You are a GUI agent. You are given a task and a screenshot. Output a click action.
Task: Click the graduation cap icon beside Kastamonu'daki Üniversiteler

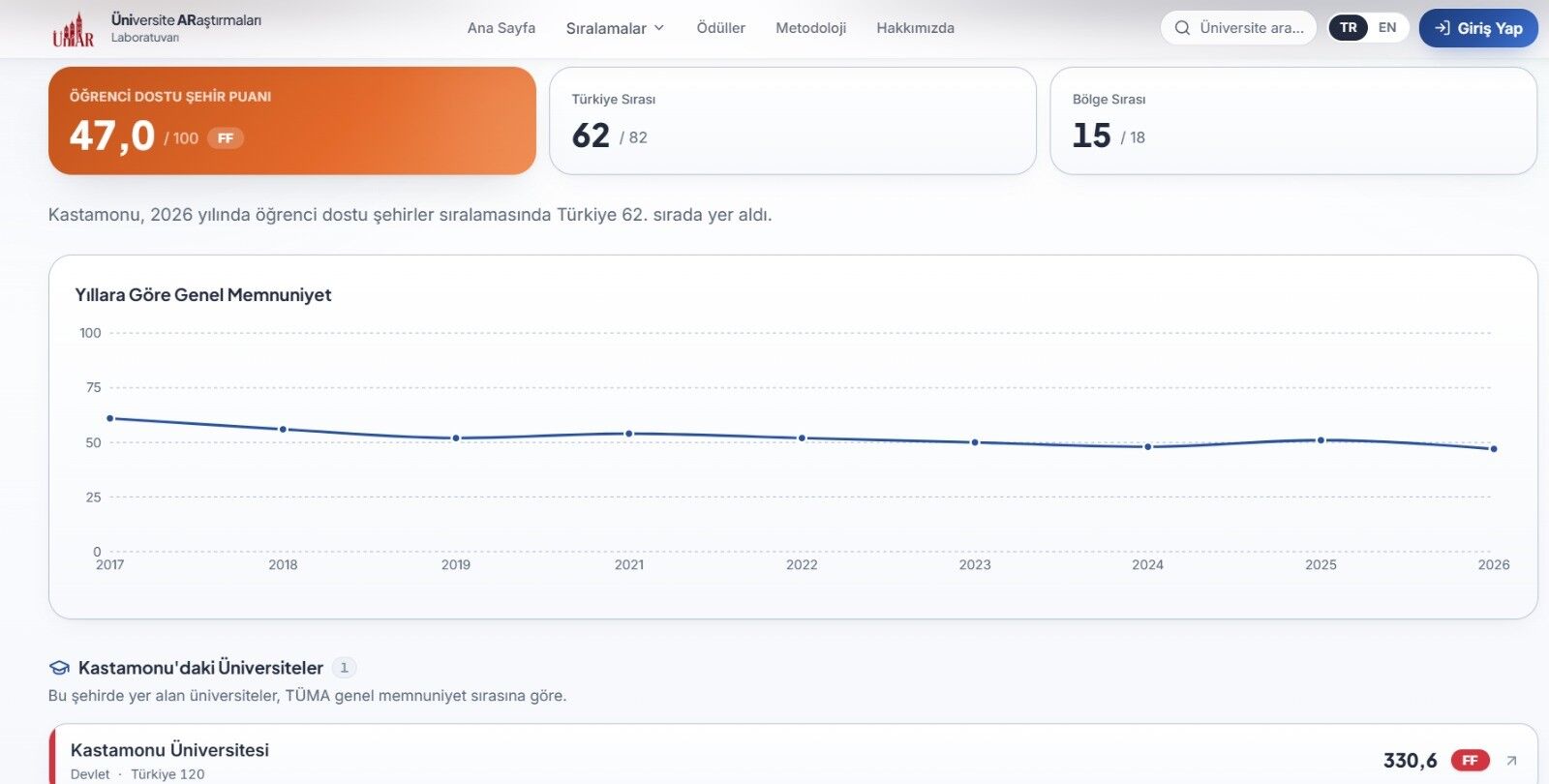pos(59,668)
